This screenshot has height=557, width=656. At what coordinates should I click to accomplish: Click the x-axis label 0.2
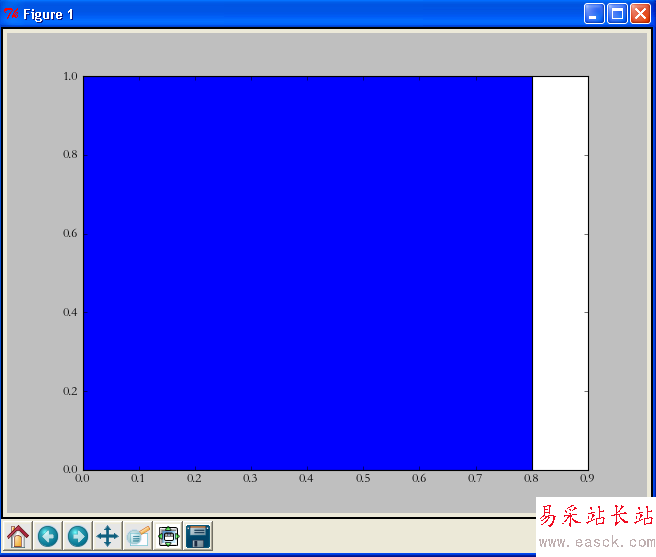tap(194, 478)
